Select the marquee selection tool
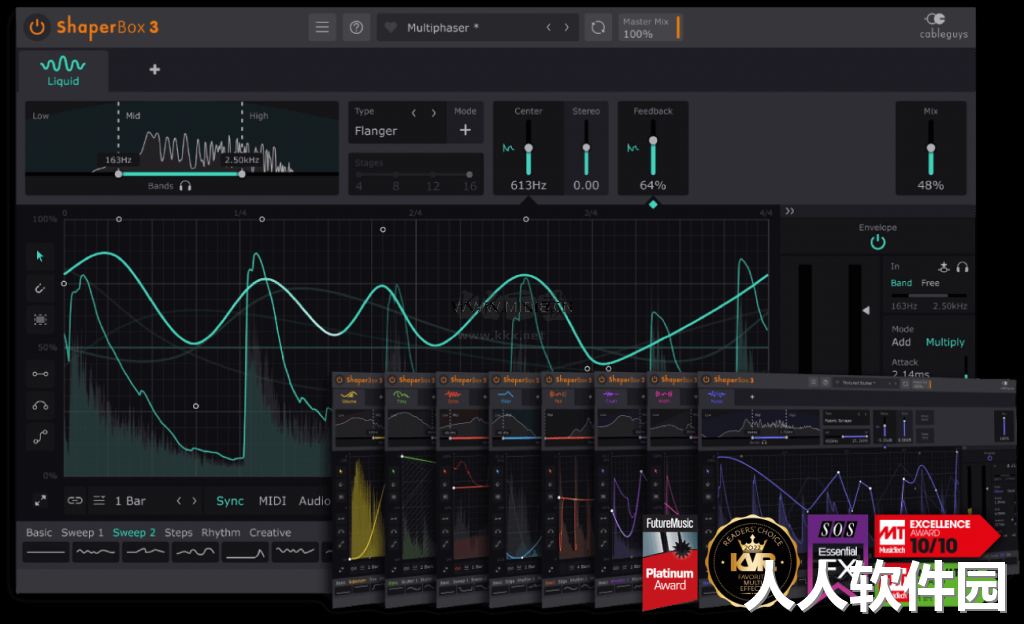The height and width of the screenshot is (624, 1024). [x=40, y=319]
